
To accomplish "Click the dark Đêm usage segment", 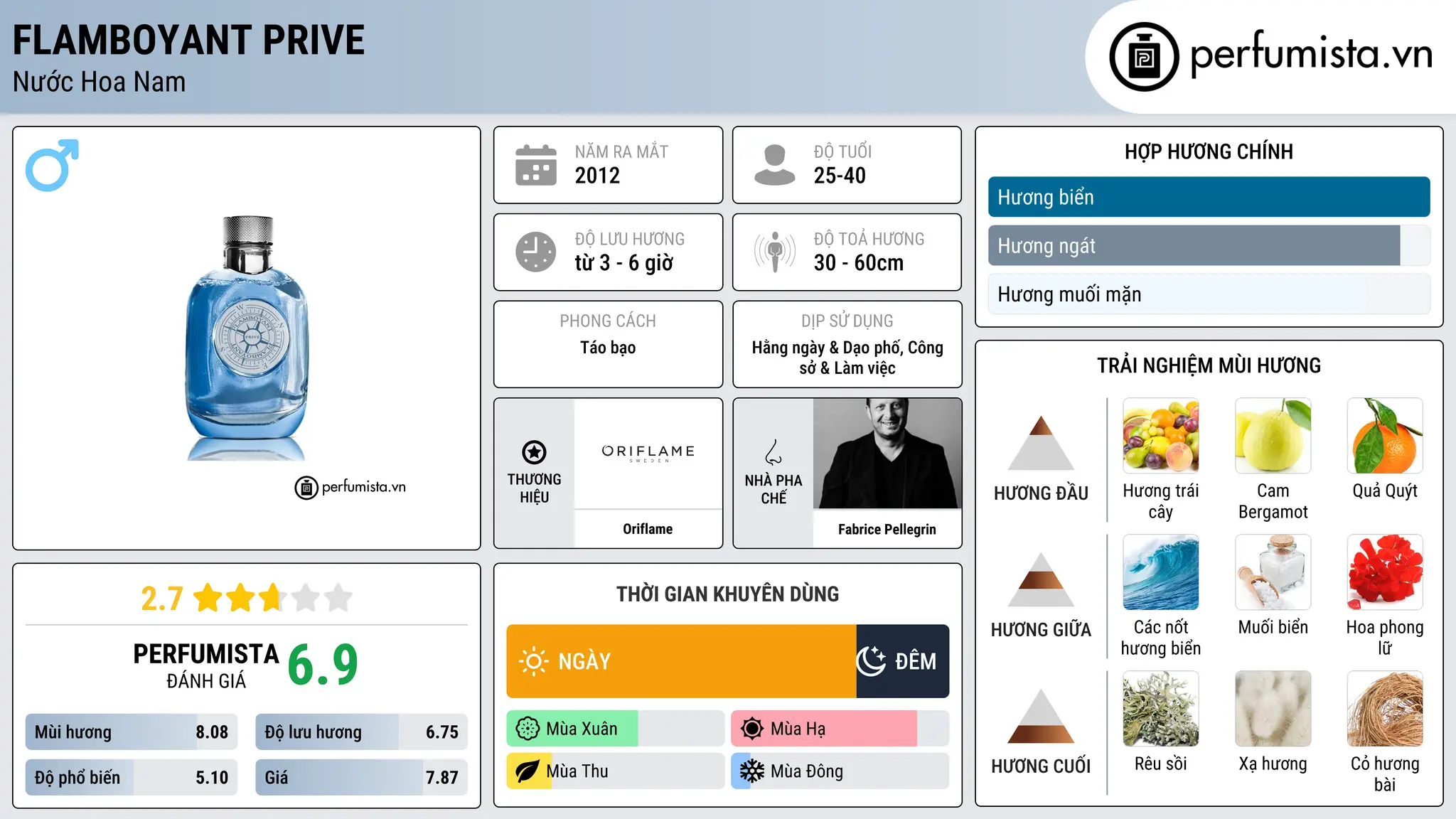I will coord(903,661).
